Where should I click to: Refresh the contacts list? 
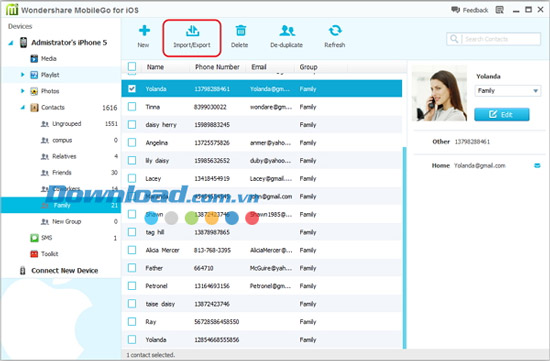(x=335, y=36)
